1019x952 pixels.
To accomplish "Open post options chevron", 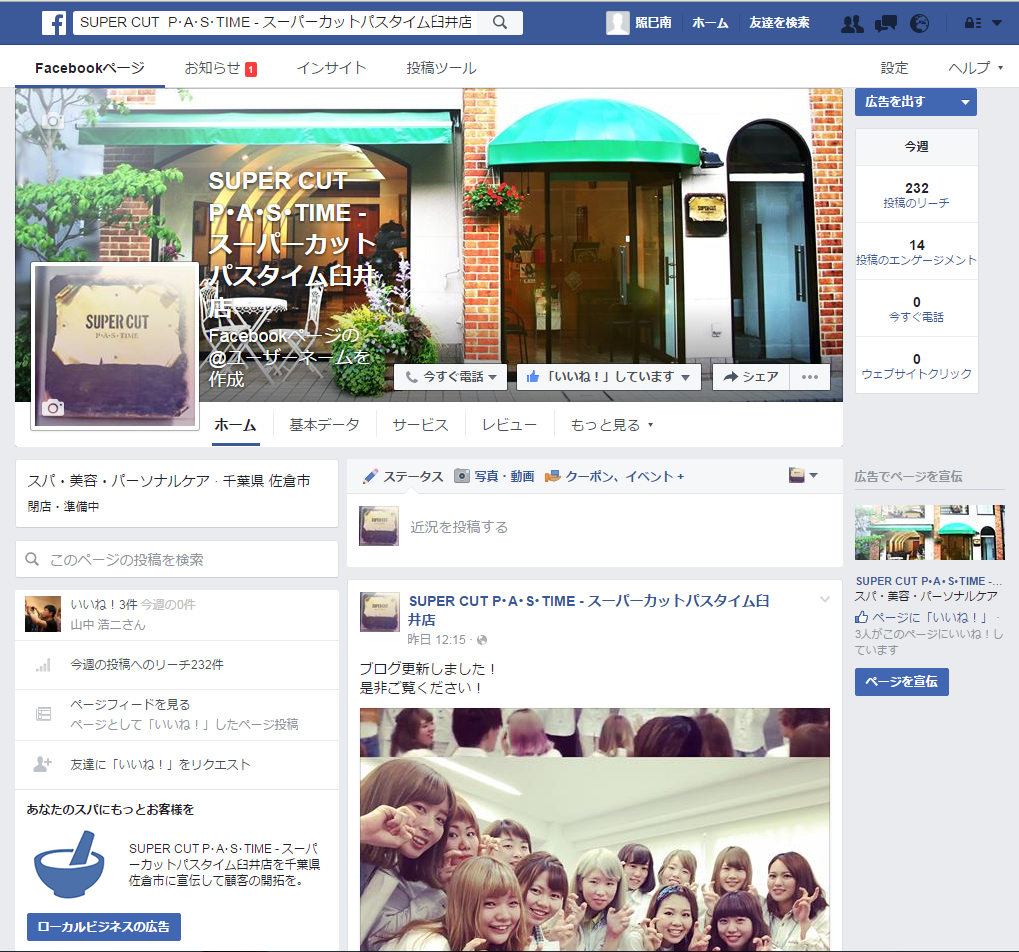I will pos(825,600).
